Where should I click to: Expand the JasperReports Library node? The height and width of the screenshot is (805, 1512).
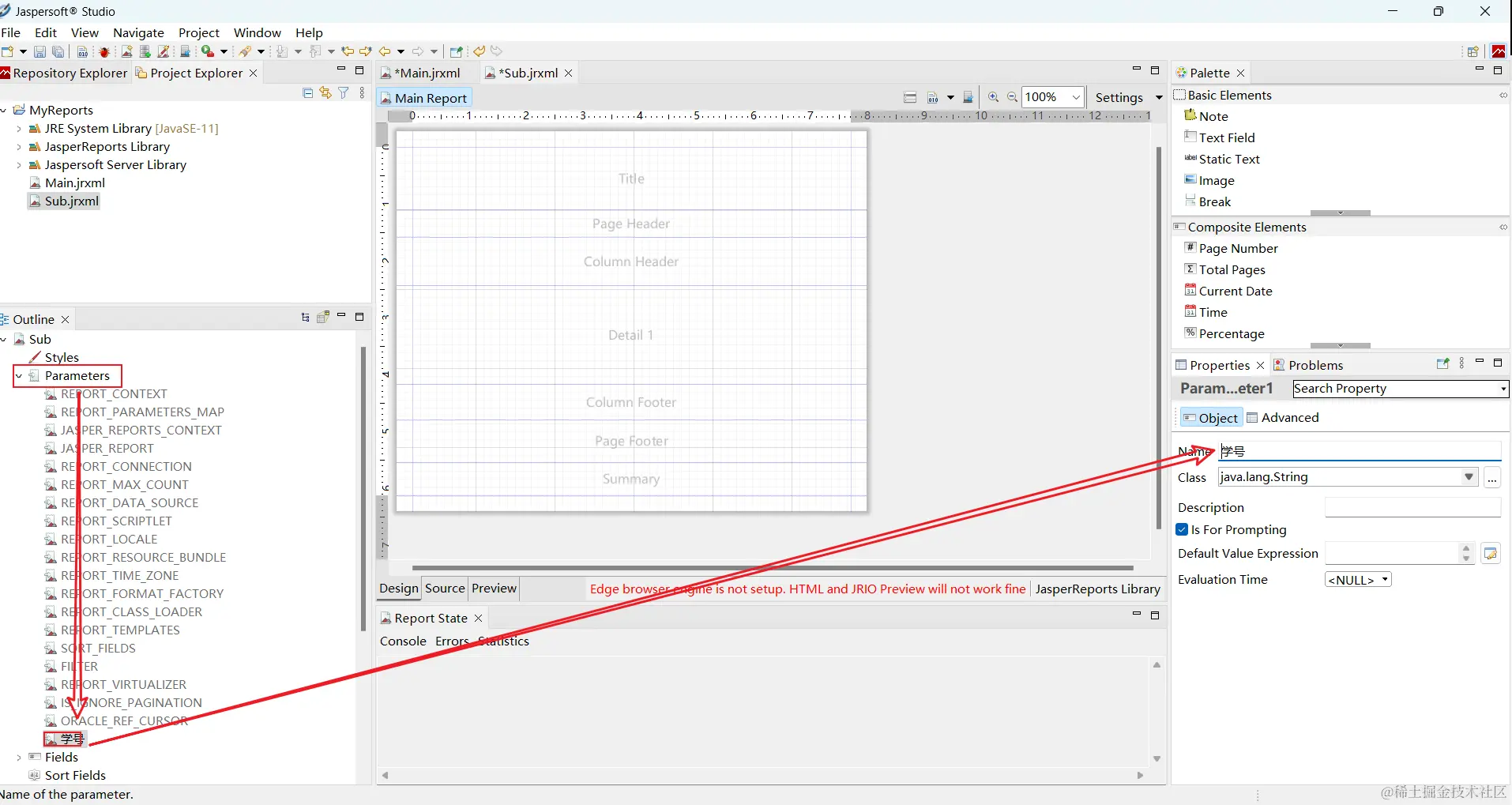pyautogui.click(x=19, y=147)
